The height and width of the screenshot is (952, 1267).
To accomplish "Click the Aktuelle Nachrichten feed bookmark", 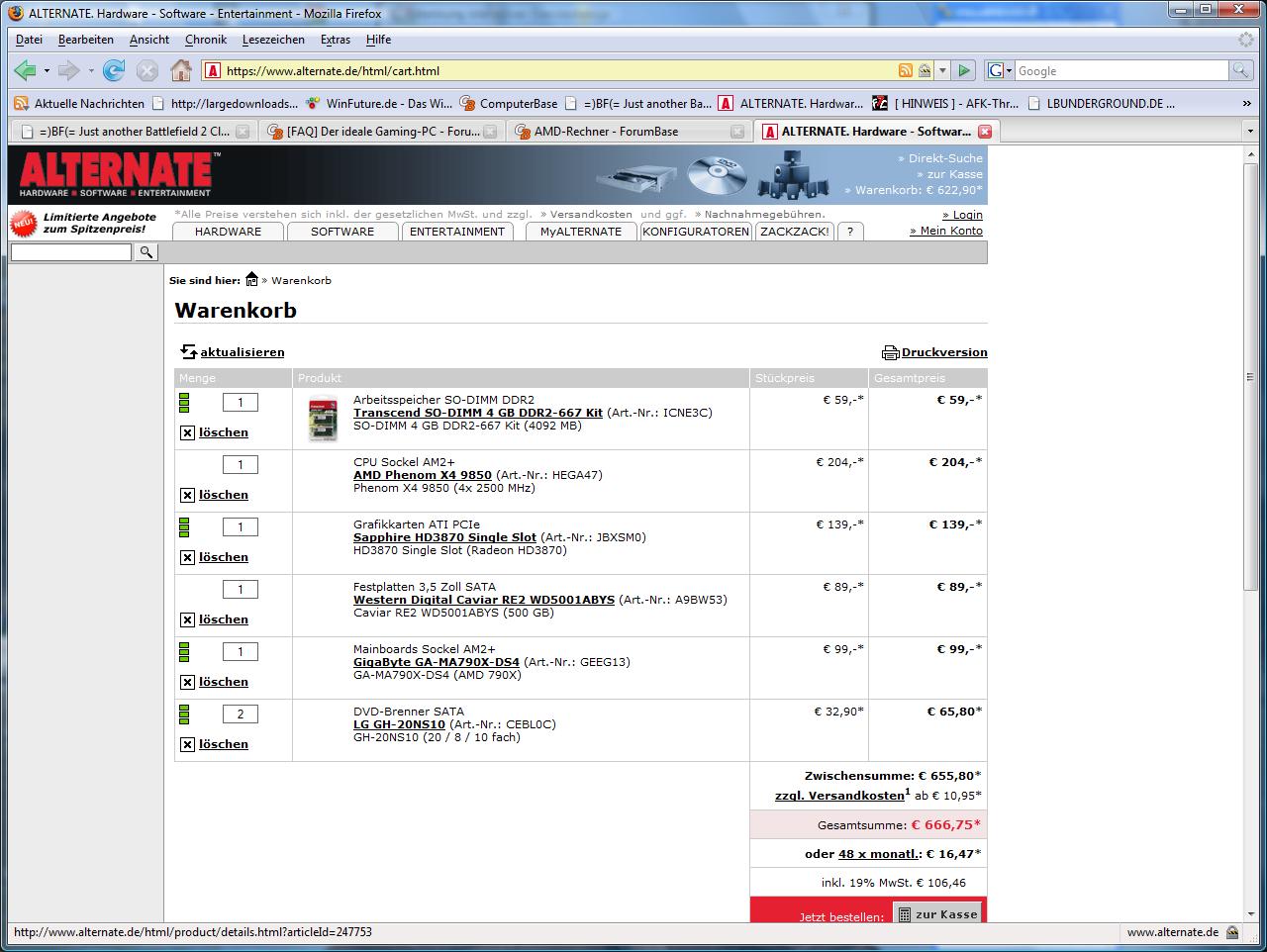I will (x=79, y=103).
